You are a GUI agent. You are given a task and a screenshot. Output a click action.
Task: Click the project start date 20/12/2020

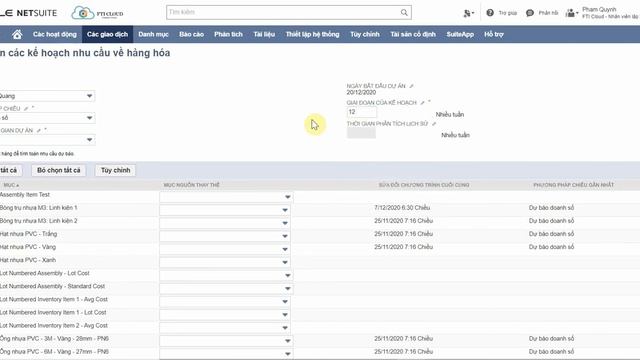[x=361, y=93]
